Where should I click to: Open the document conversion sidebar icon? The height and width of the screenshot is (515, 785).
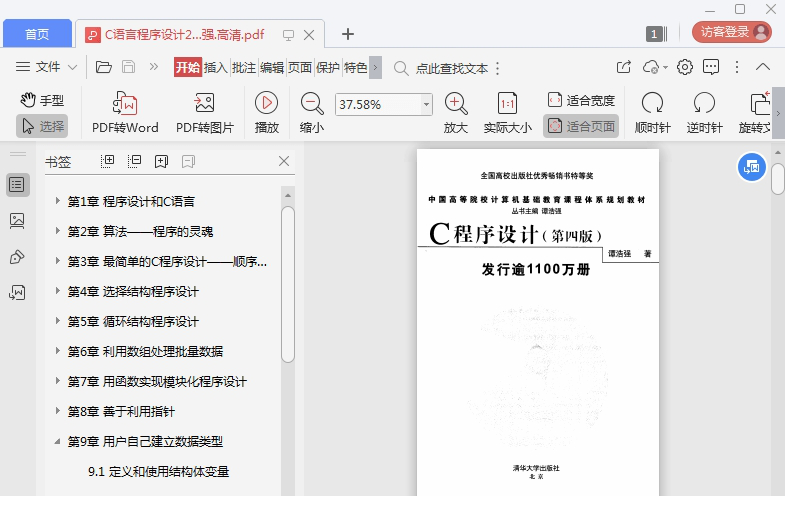pyautogui.click(x=17, y=292)
